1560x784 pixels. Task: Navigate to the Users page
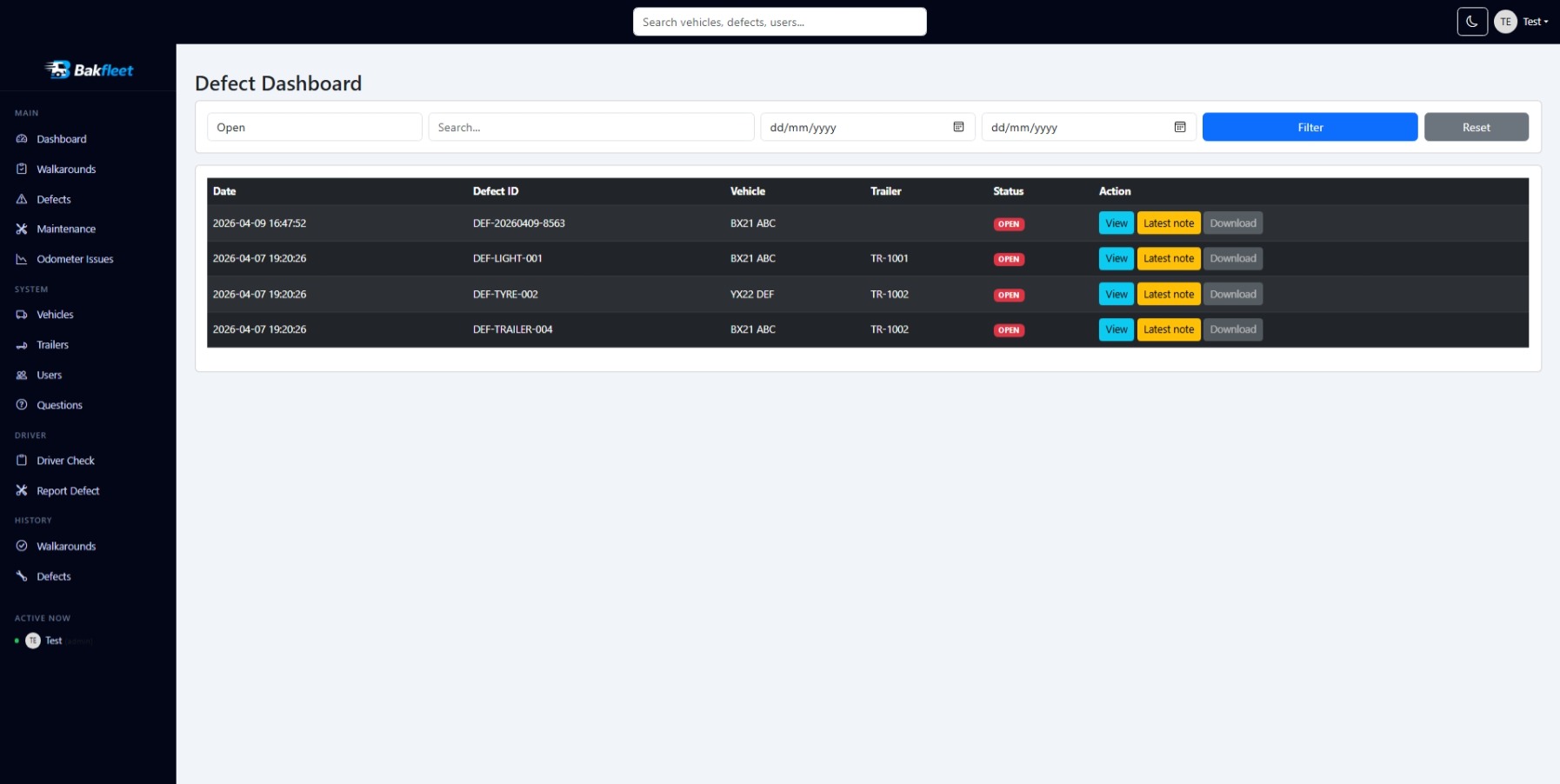pos(49,375)
